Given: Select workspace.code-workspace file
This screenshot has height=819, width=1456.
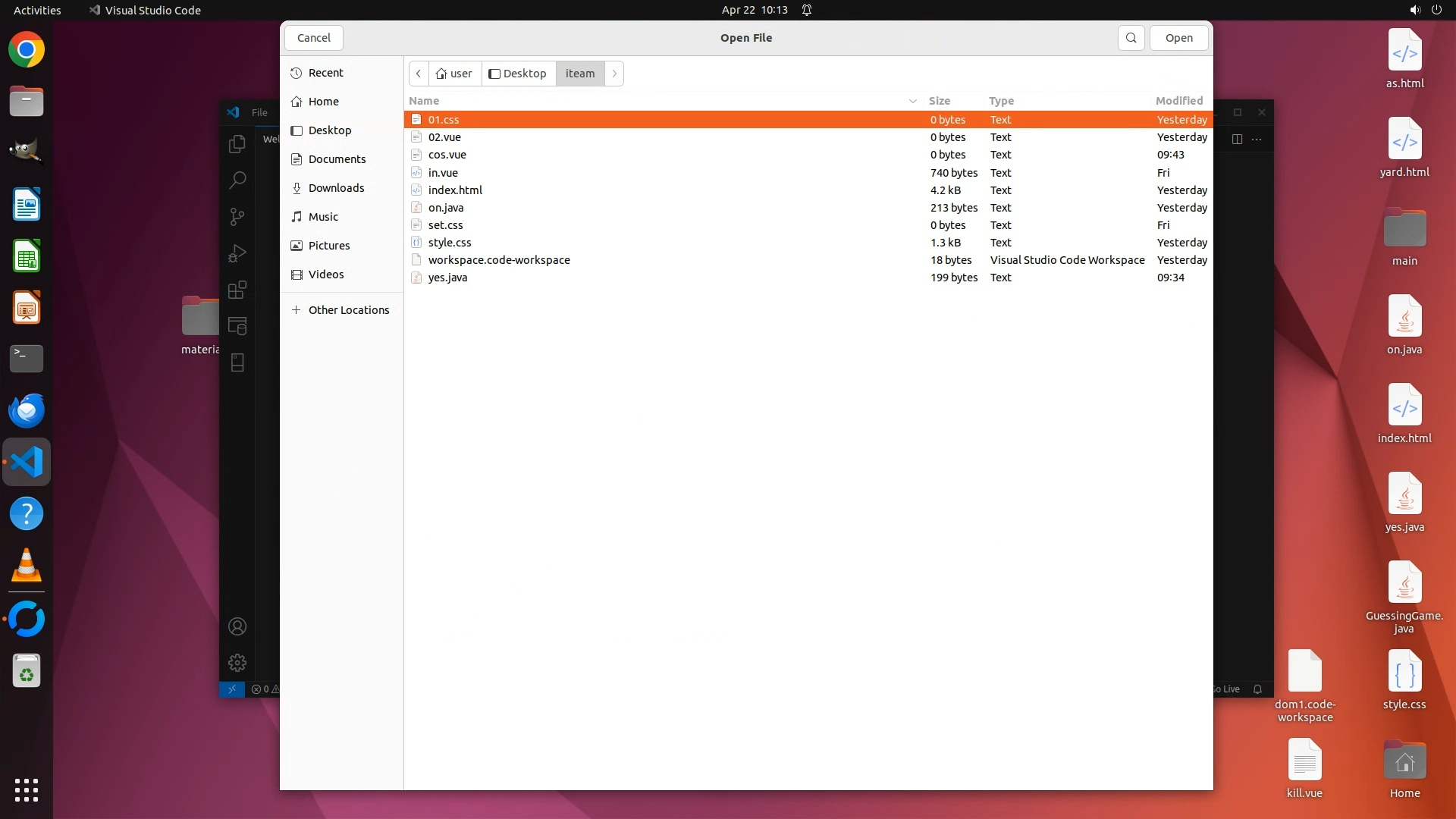Looking at the screenshot, I should [499, 260].
